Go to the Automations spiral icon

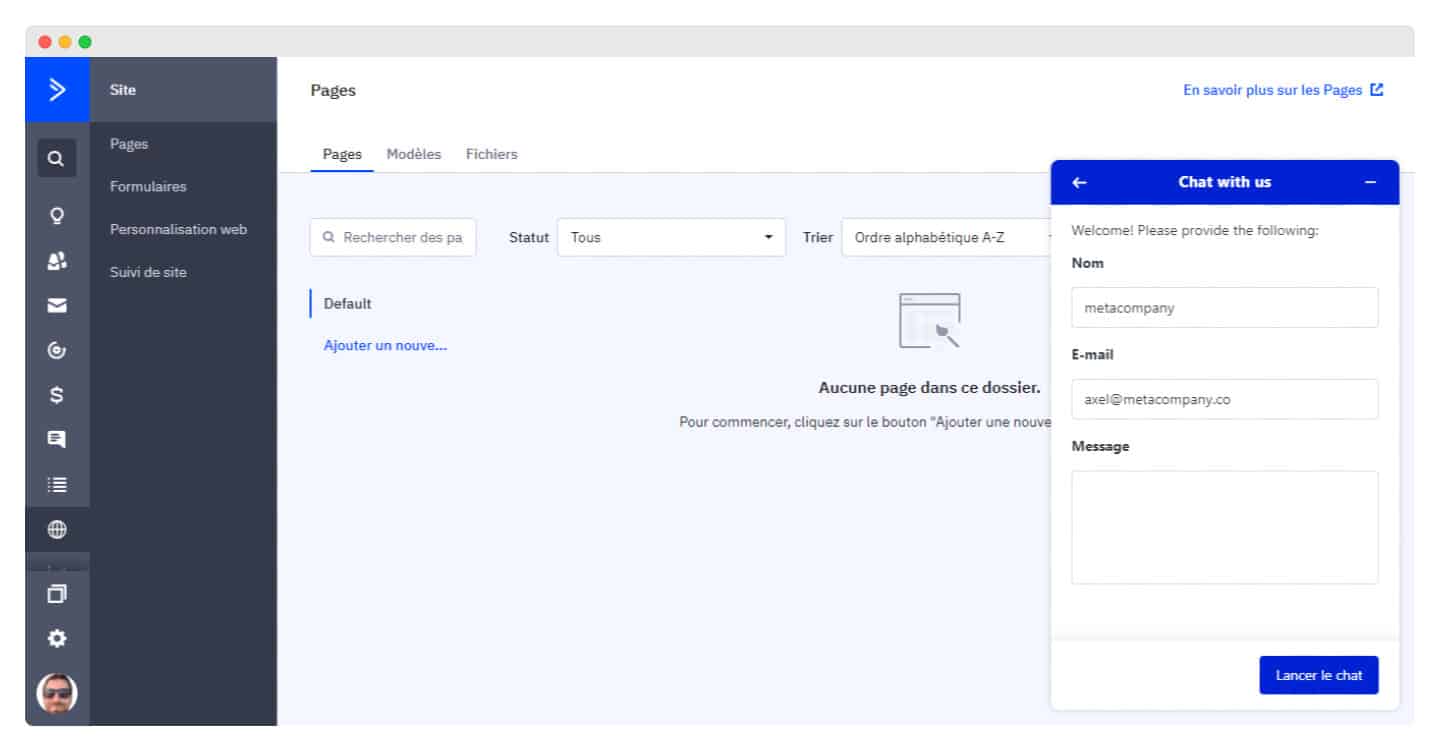tap(57, 350)
